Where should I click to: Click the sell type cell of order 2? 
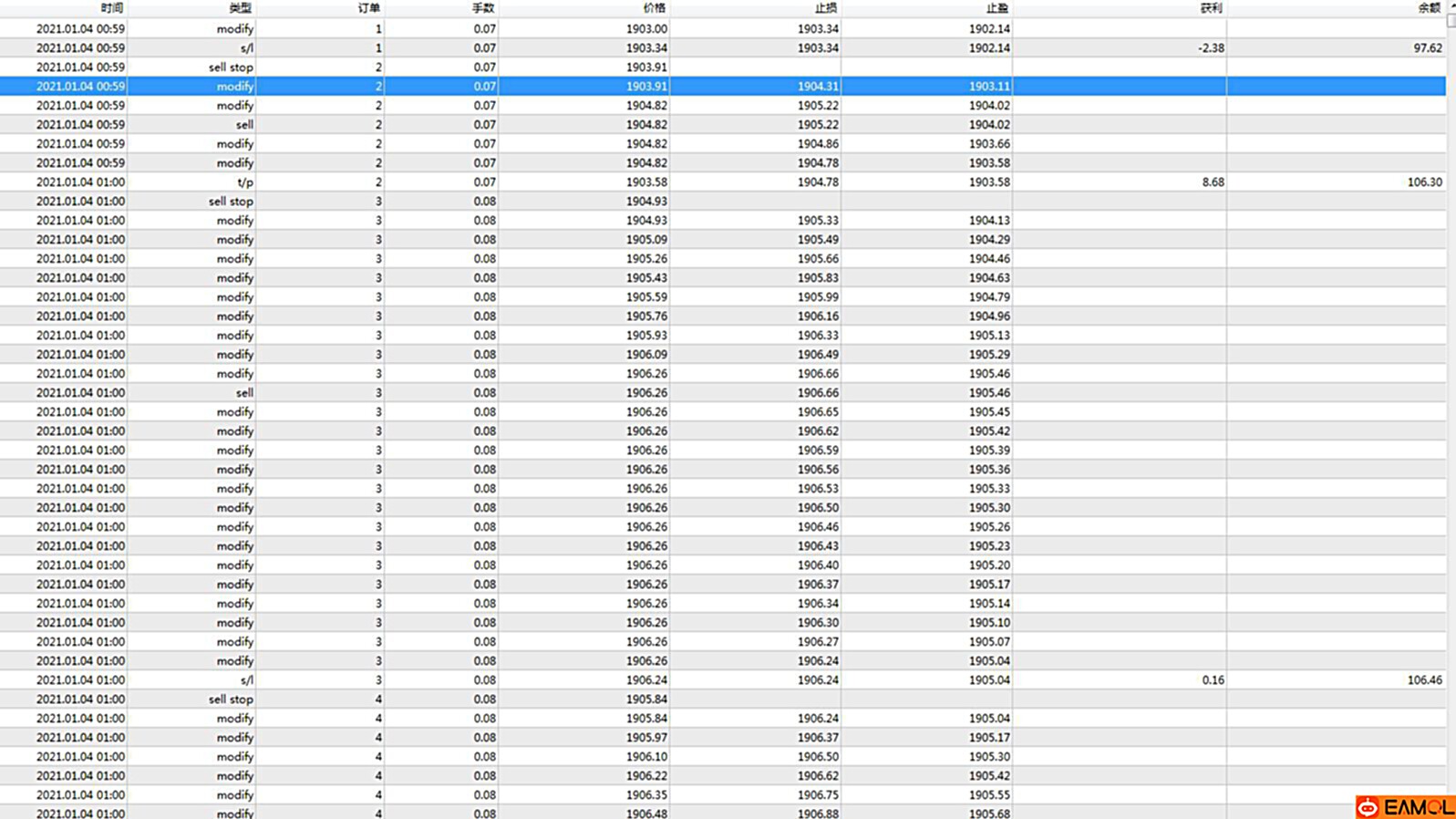coord(244,125)
